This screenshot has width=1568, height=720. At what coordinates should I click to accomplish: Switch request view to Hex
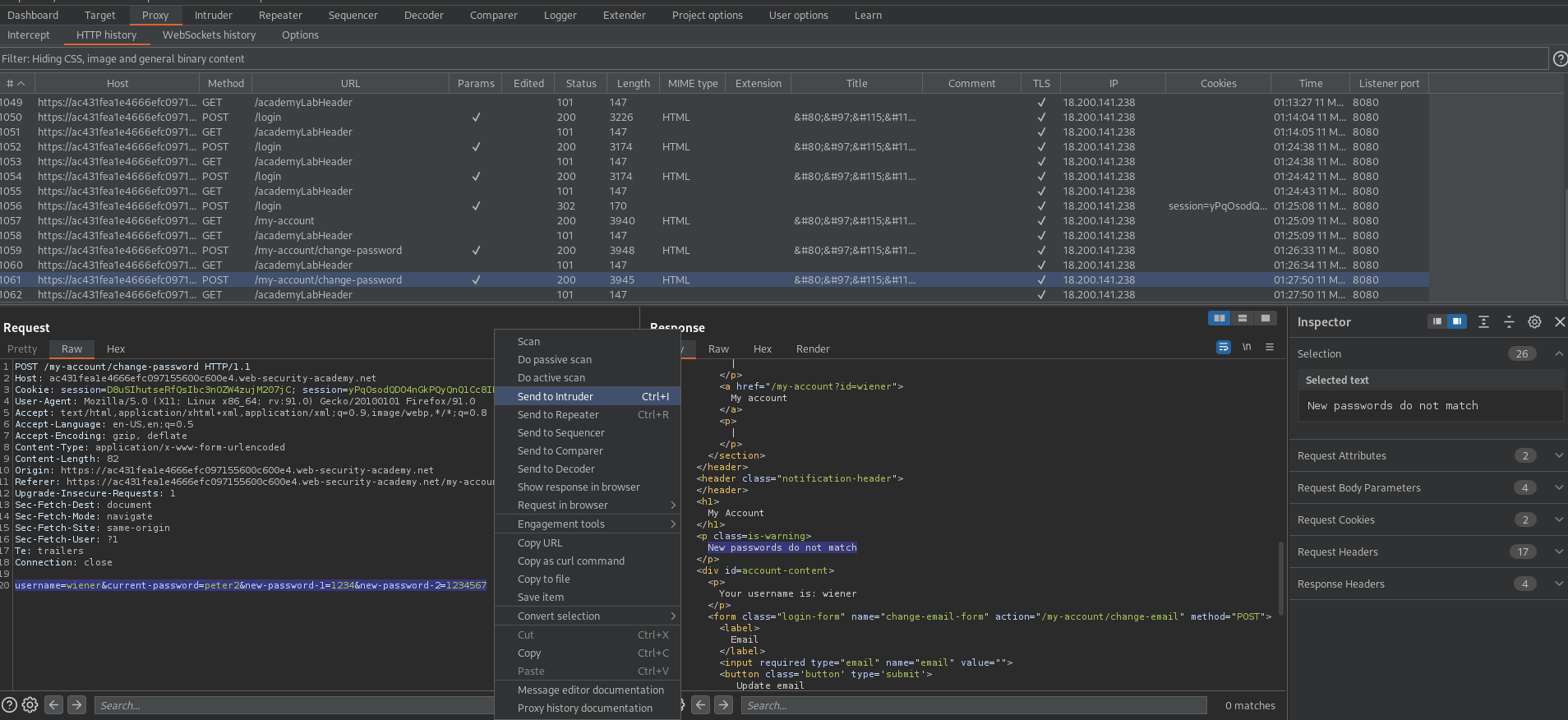[116, 348]
